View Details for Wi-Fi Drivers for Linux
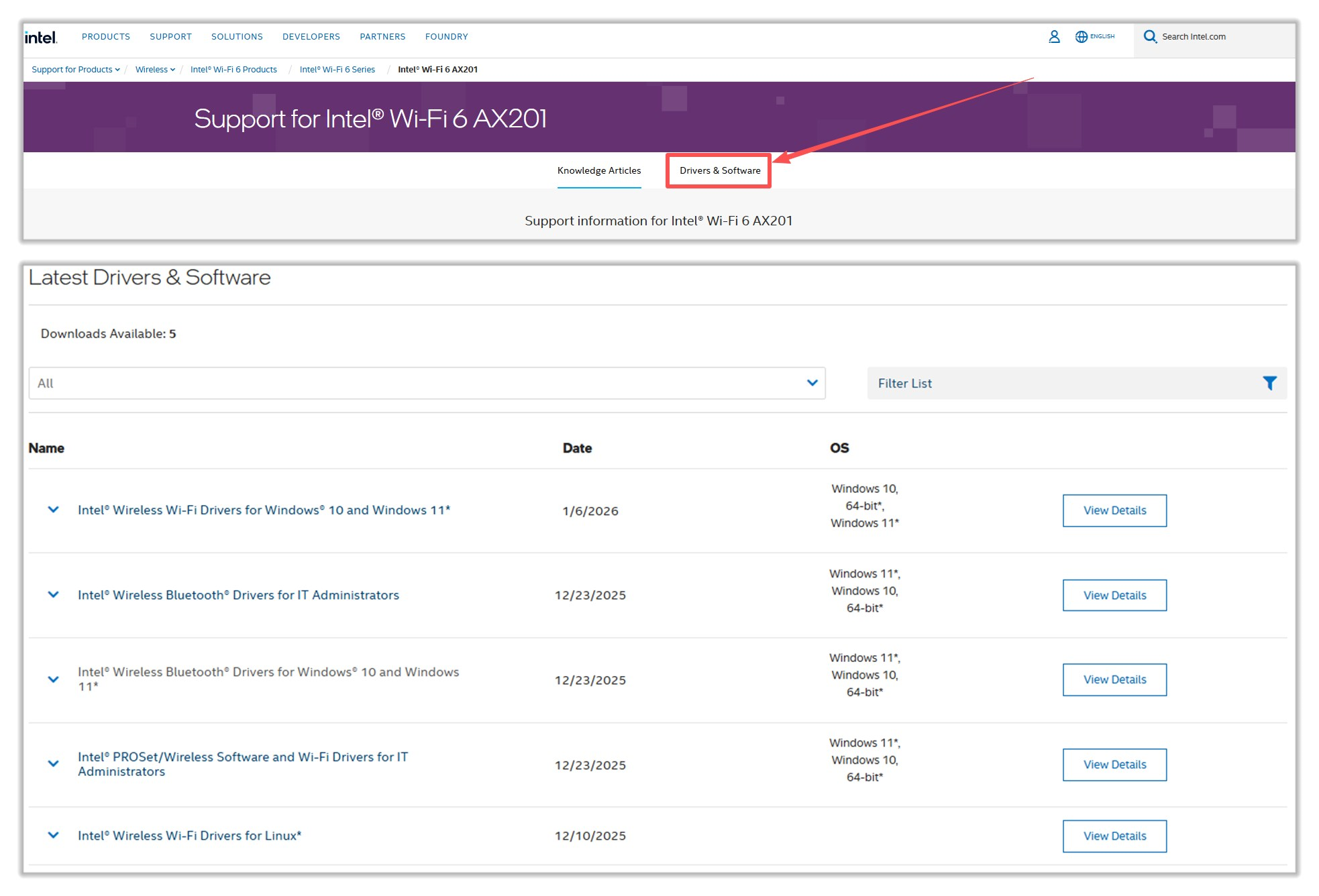Viewport: 1319px width, 896px height. pyautogui.click(x=1114, y=836)
